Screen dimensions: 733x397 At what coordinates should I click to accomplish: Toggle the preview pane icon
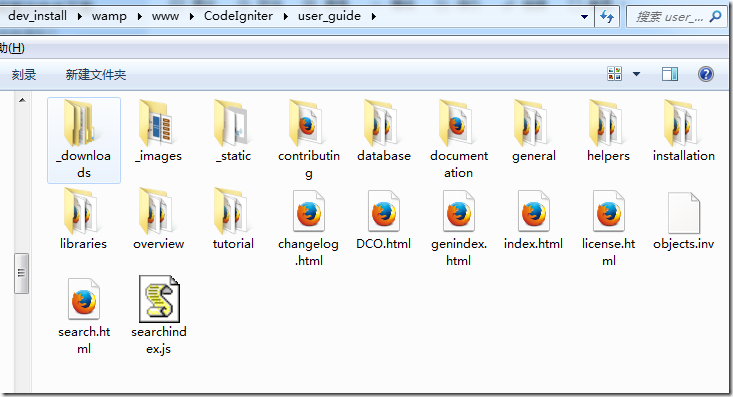coord(669,74)
